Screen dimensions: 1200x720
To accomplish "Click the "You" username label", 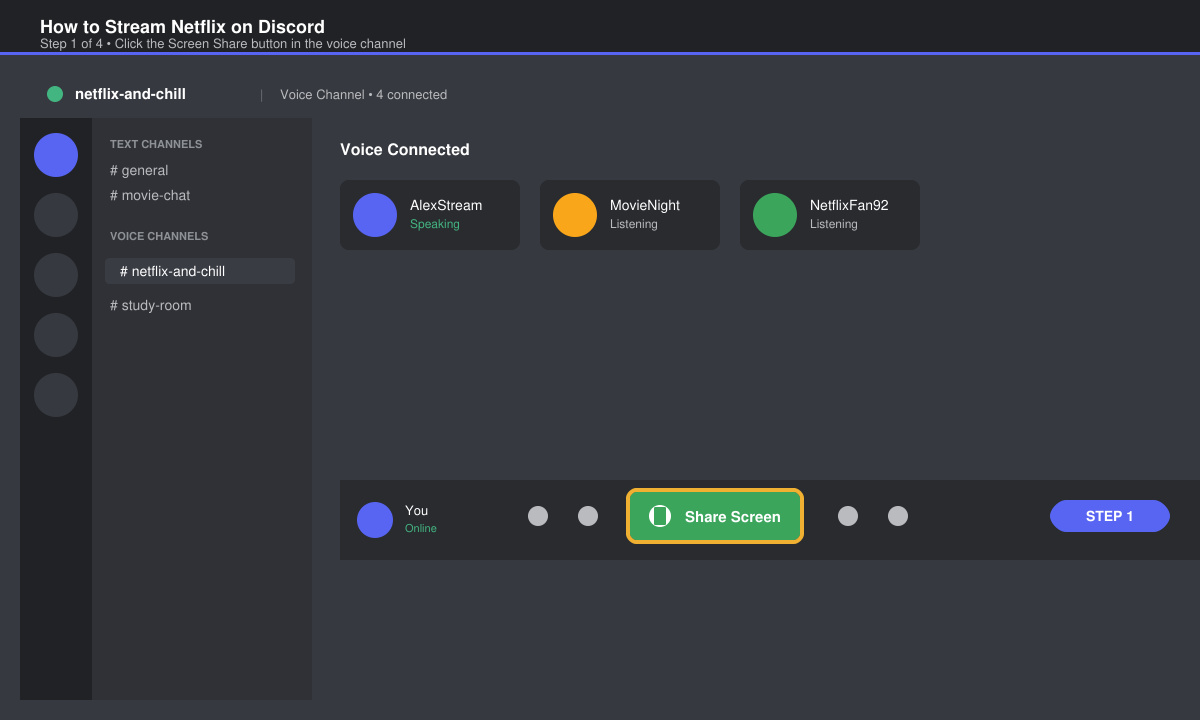I will click(x=416, y=510).
